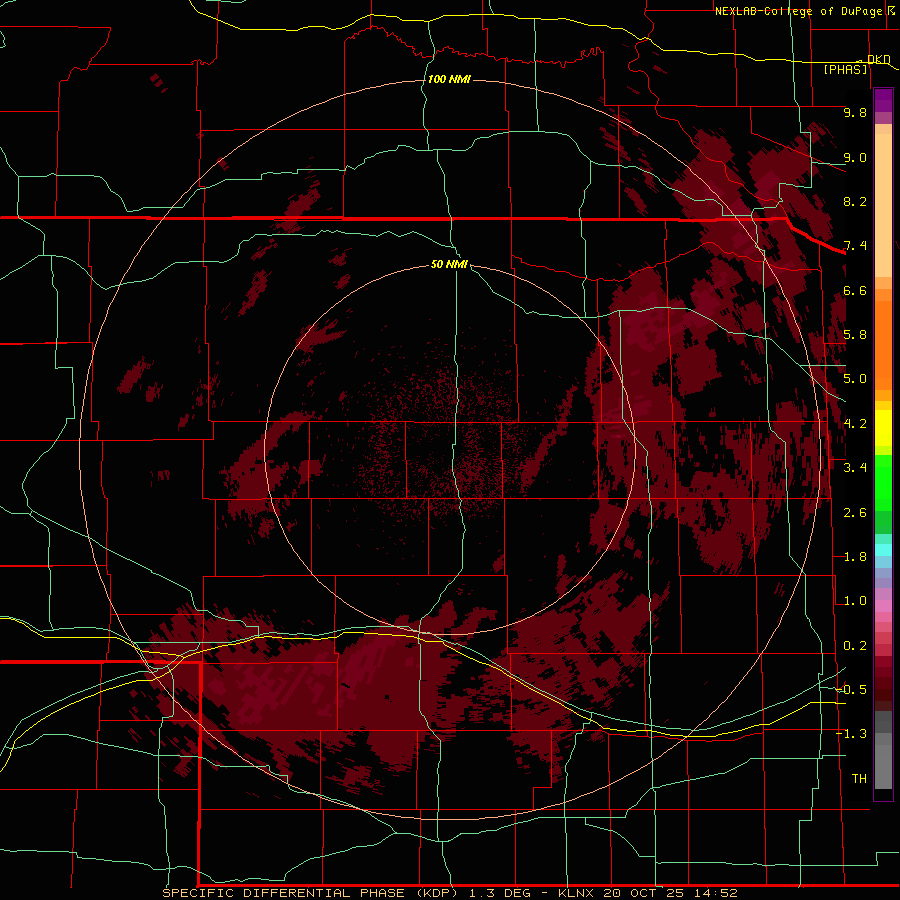
Task: Select the pale peach band of the color bar
Action: pyautogui.click(x=883, y=205)
